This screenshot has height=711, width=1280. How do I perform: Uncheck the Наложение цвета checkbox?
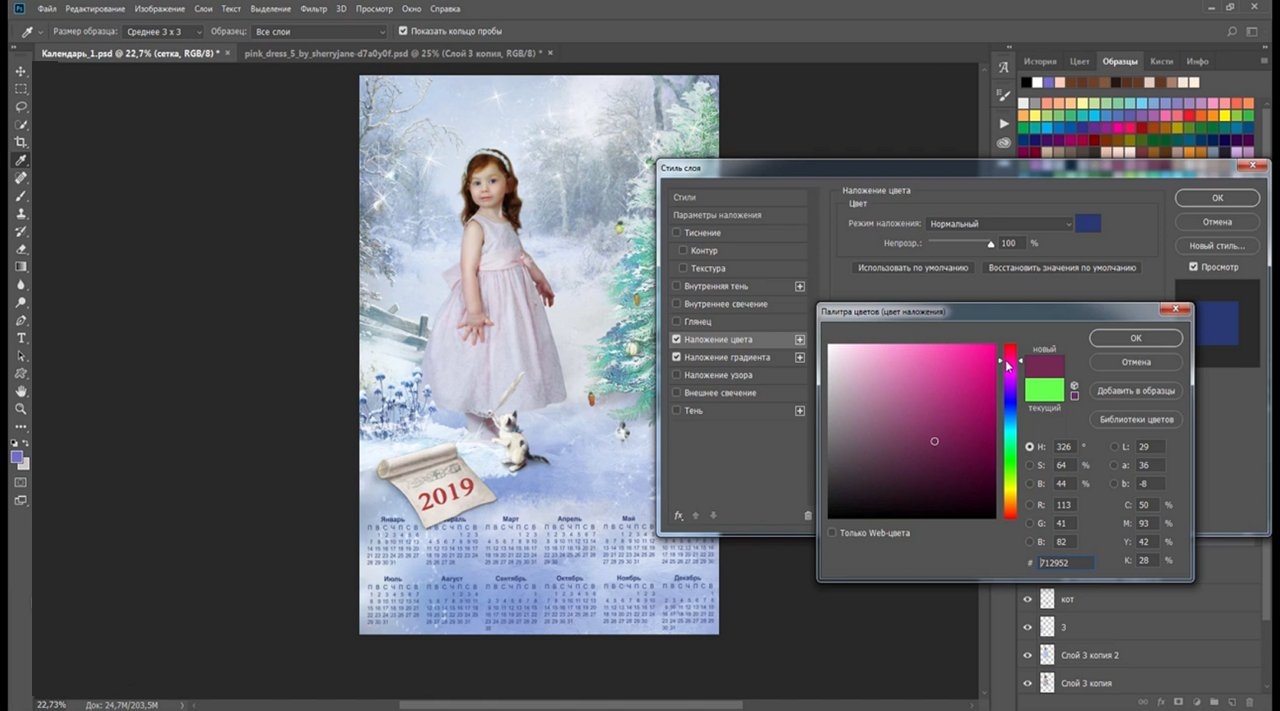click(677, 340)
